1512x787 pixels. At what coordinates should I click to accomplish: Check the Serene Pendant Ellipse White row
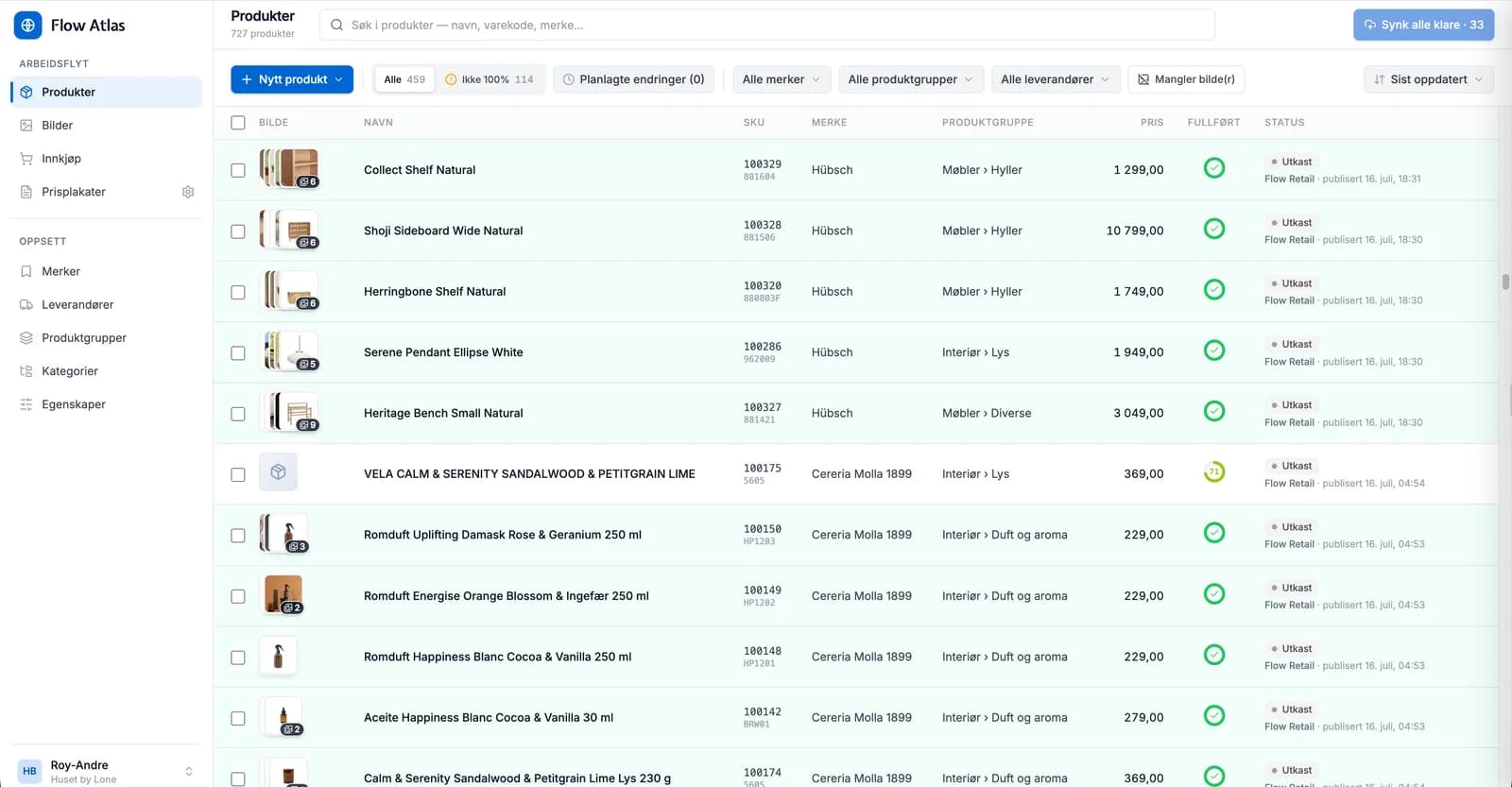tap(238, 353)
